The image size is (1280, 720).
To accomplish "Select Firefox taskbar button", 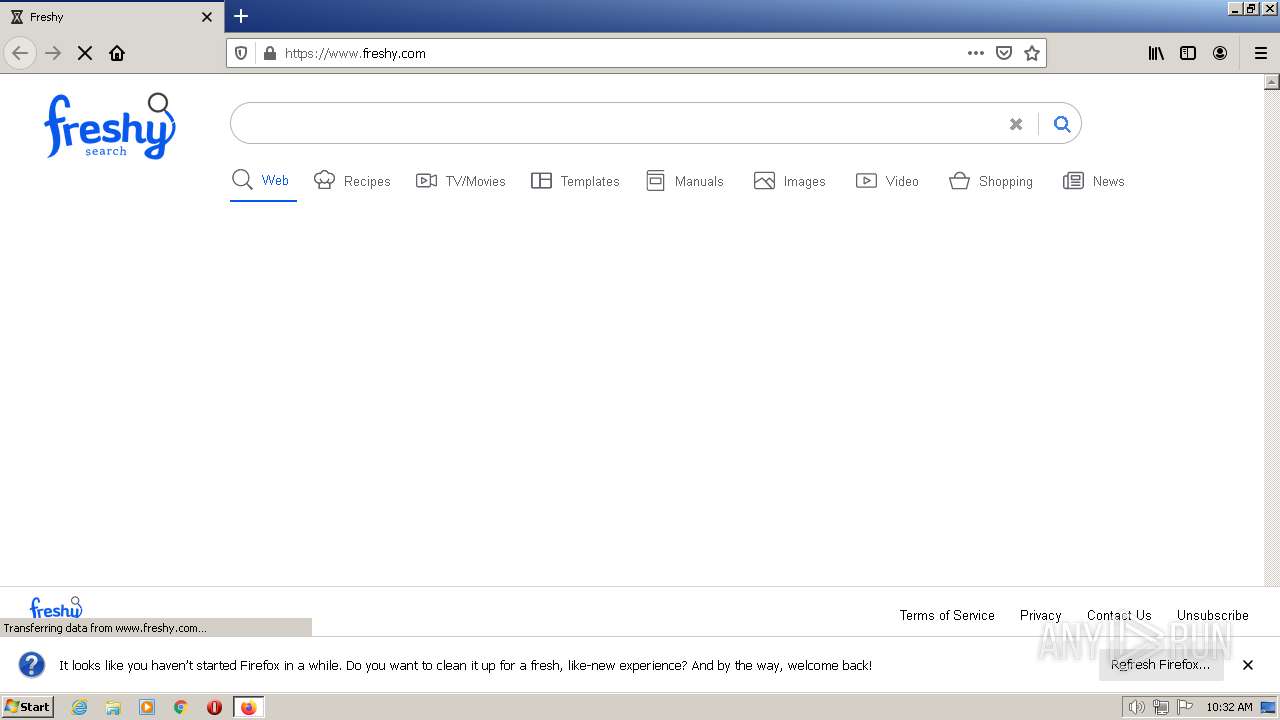I will (249, 707).
